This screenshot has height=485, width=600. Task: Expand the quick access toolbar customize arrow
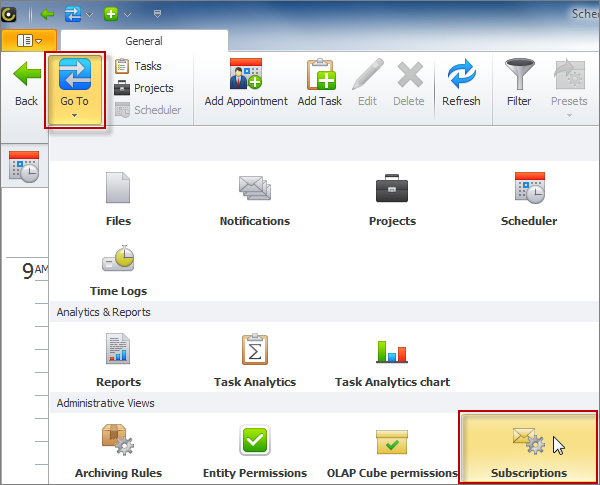(156, 14)
